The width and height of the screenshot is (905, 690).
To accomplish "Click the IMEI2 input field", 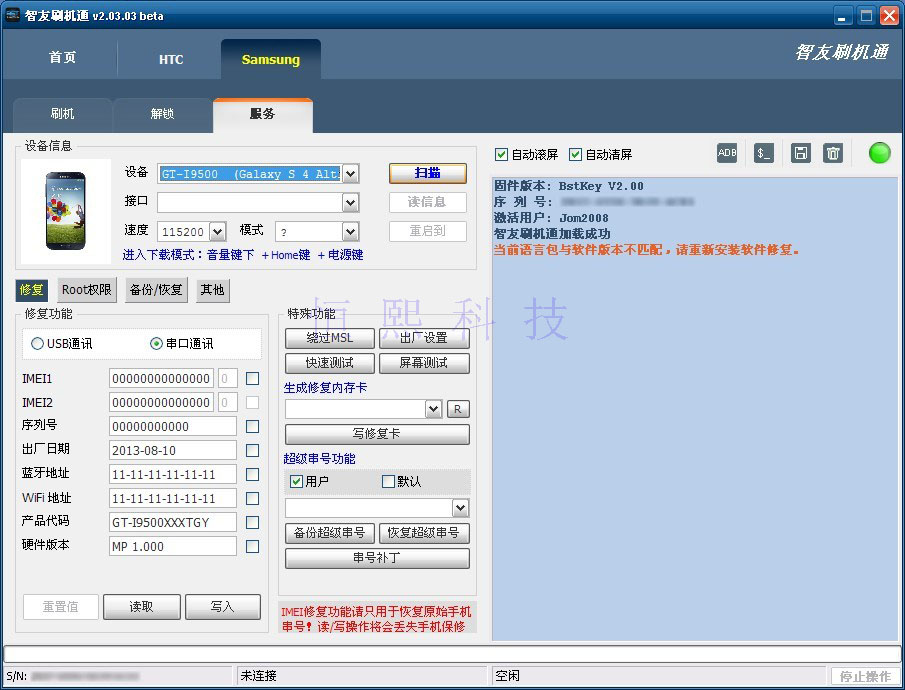I will [x=161, y=402].
